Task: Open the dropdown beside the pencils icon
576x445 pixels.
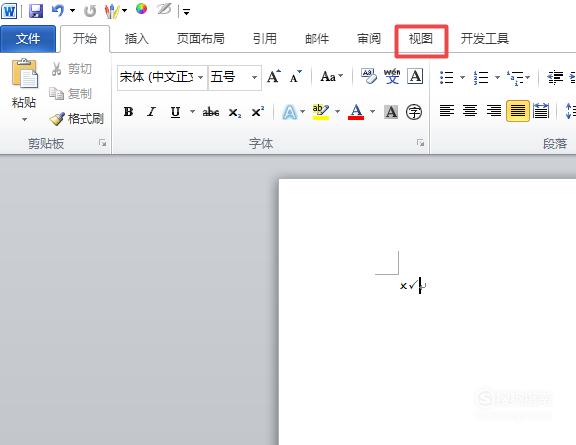Action: 125,11
